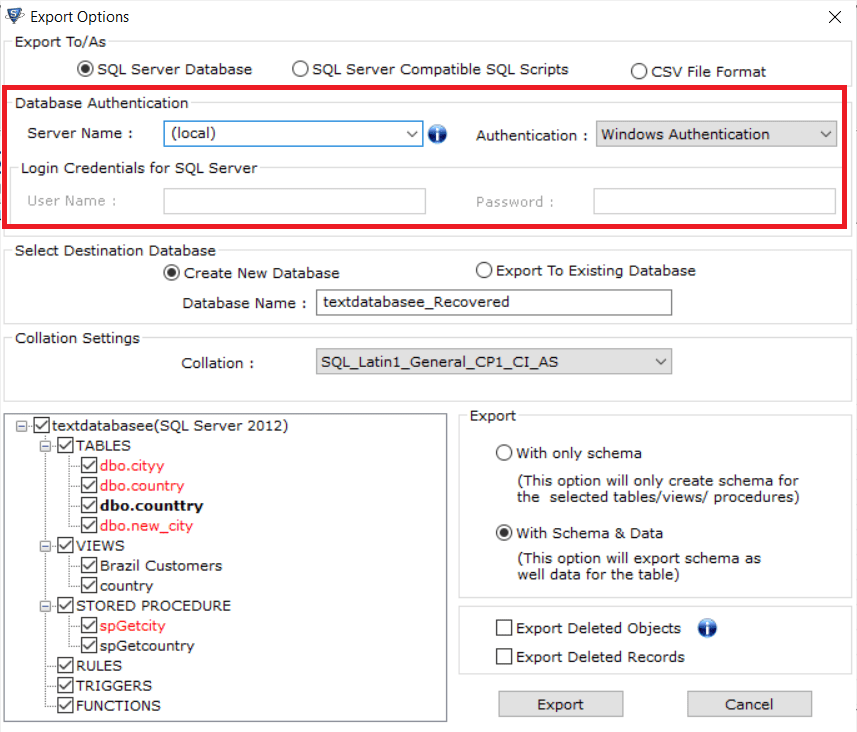Open the Authentication dropdown

tap(827, 133)
